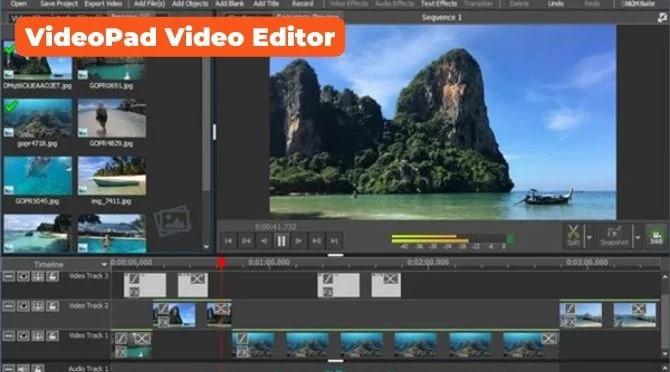The height and width of the screenshot is (372, 670).
Task: Click the timeline scroll down arrow
Action: click(x=665, y=354)
